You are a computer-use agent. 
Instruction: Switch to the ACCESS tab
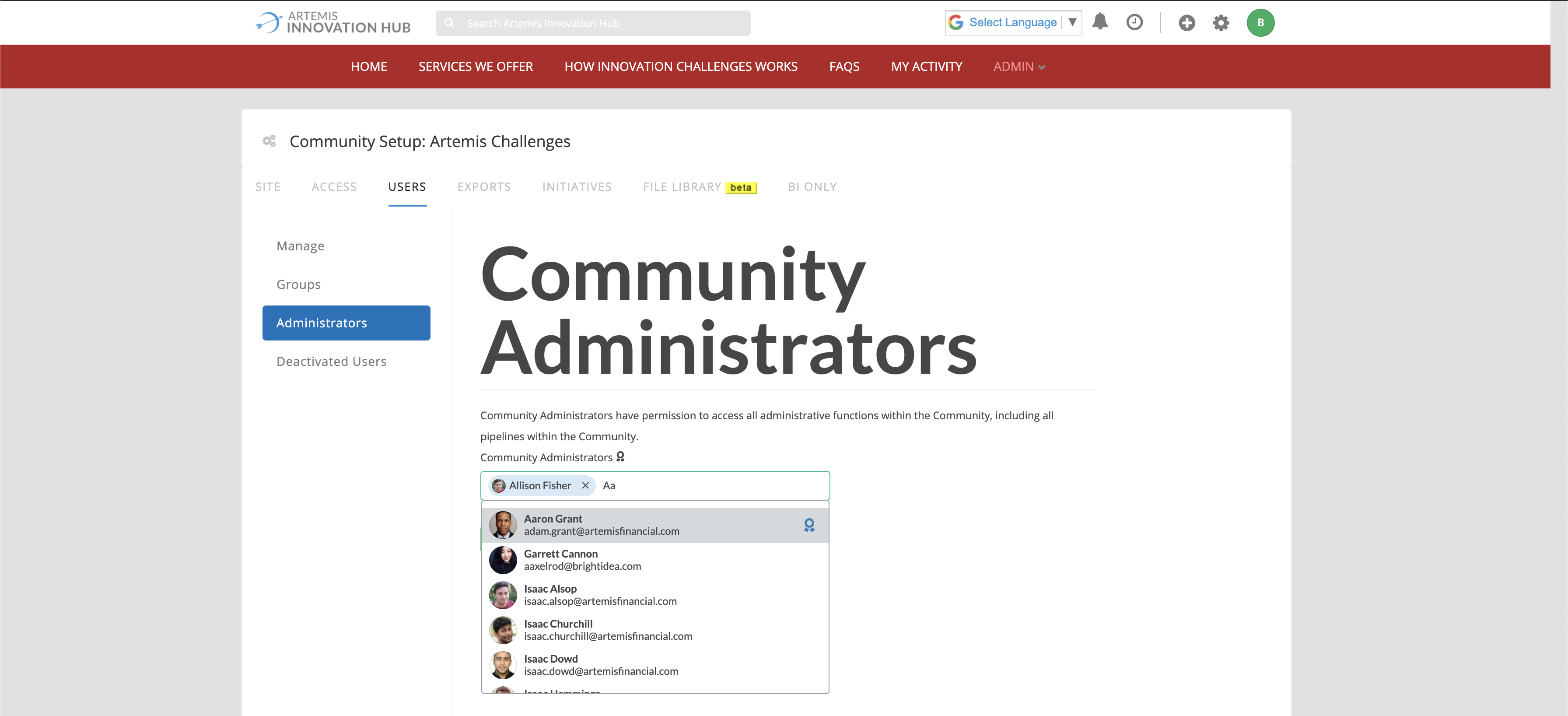coord(334,186)
